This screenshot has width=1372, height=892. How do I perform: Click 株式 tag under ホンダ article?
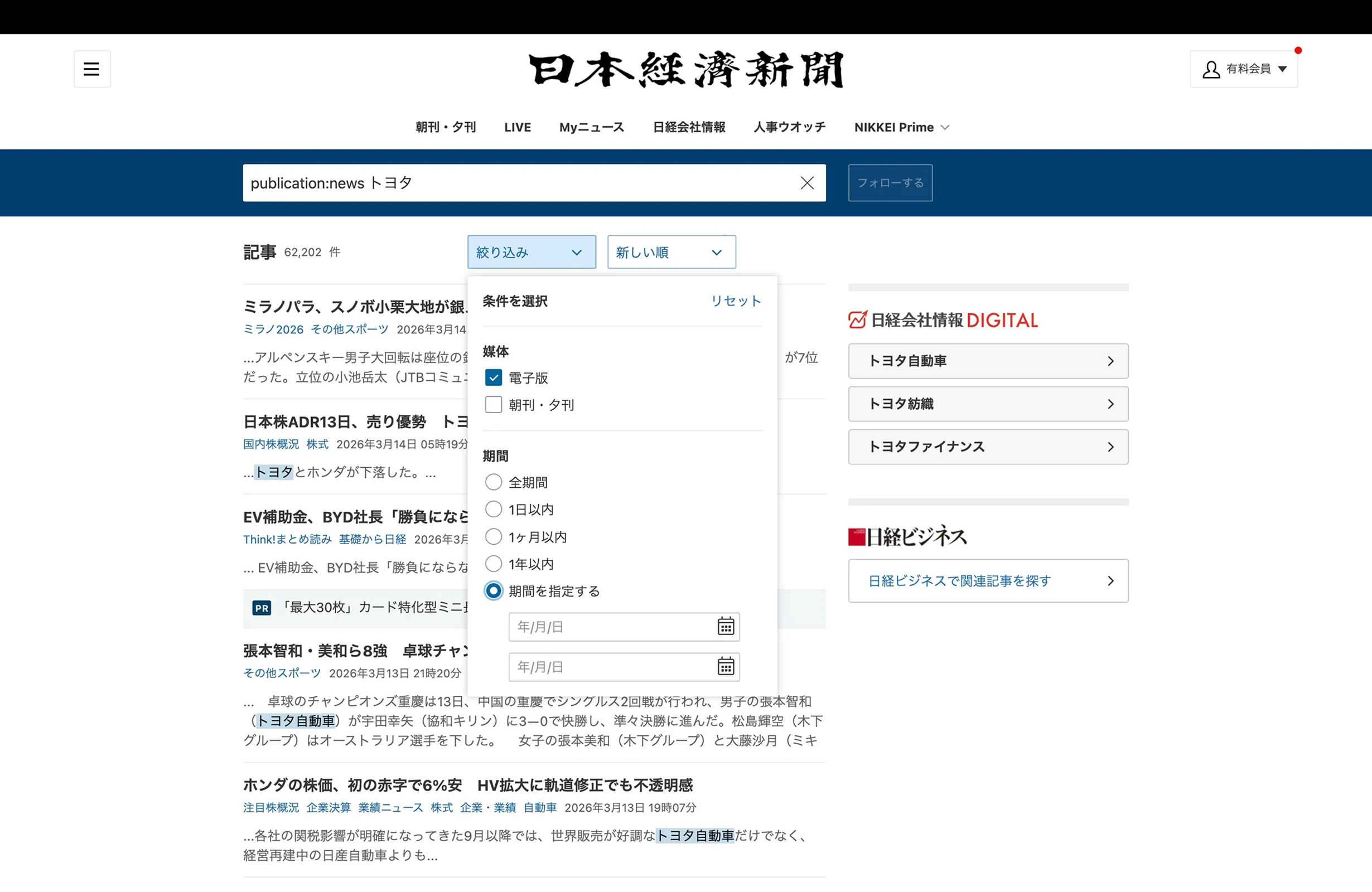coord(442,808)
